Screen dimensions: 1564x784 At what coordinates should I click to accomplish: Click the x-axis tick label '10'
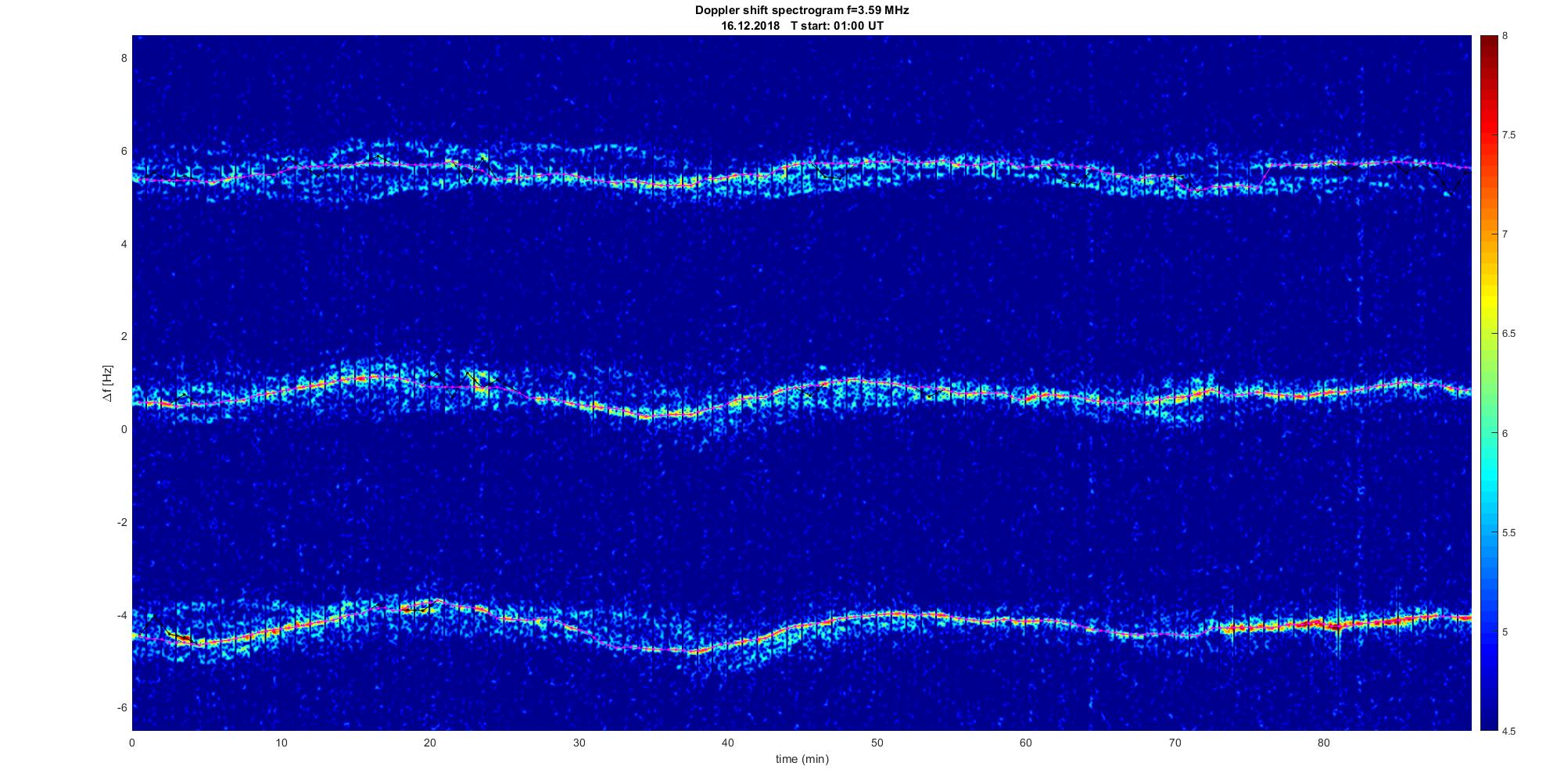point(281,743)
